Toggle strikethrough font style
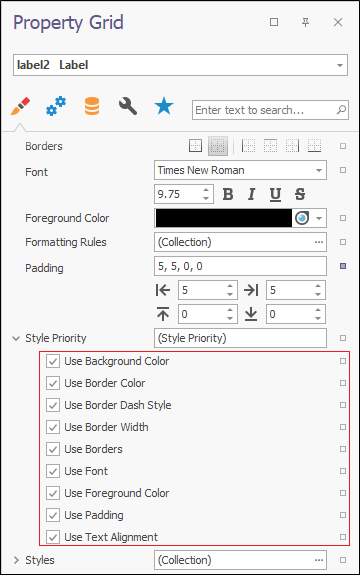Image resolution: width=360 pixels, height=575 pixels. (x=300, y=194)
